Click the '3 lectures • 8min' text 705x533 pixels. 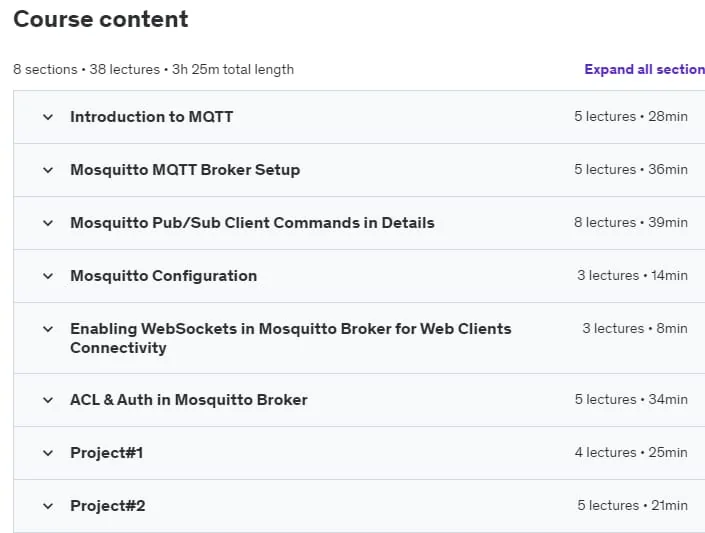635,329
